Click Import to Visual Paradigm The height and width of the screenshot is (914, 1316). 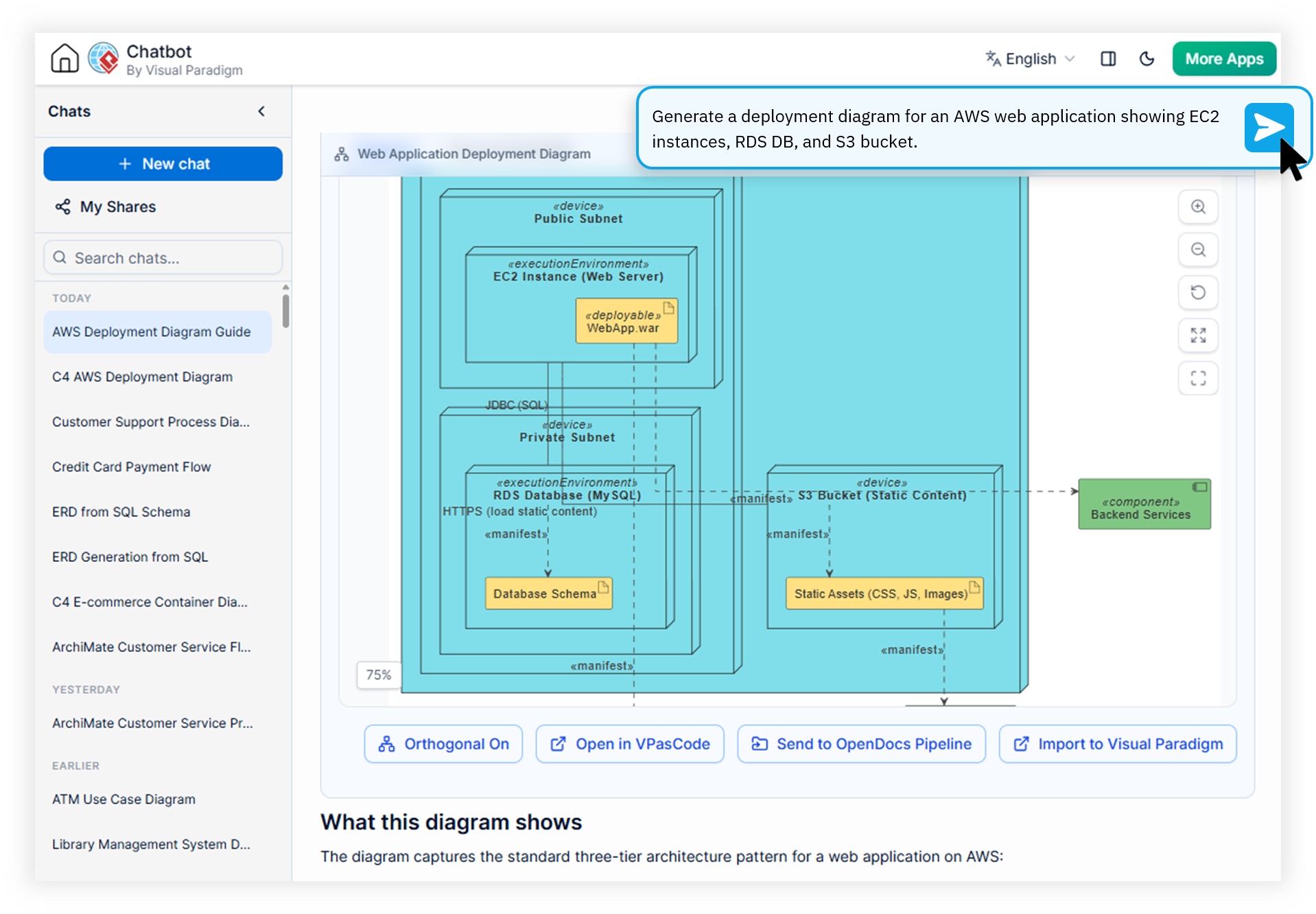point(1118,744)
